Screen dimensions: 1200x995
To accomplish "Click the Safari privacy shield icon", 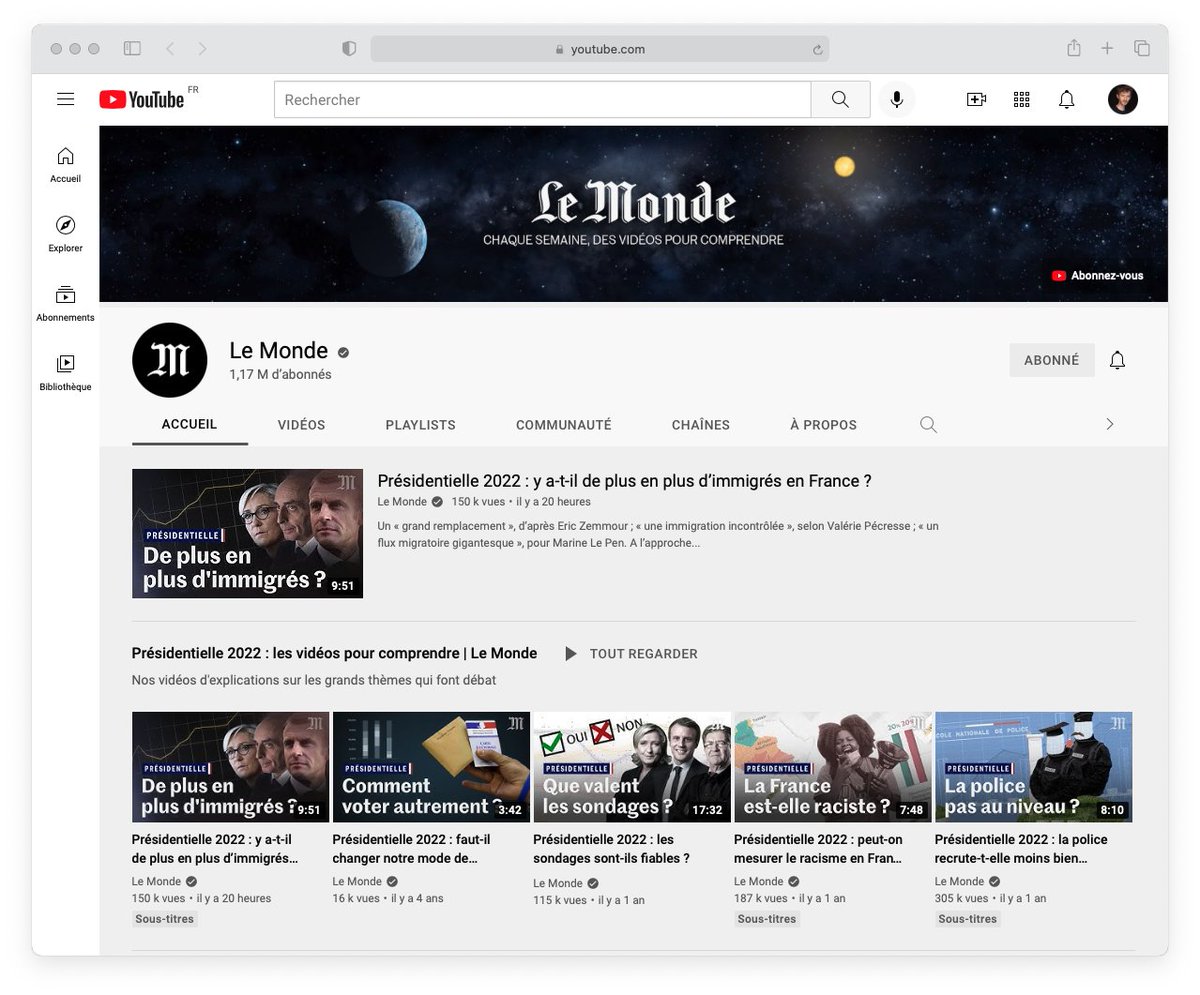I will (x=349, y=48).
